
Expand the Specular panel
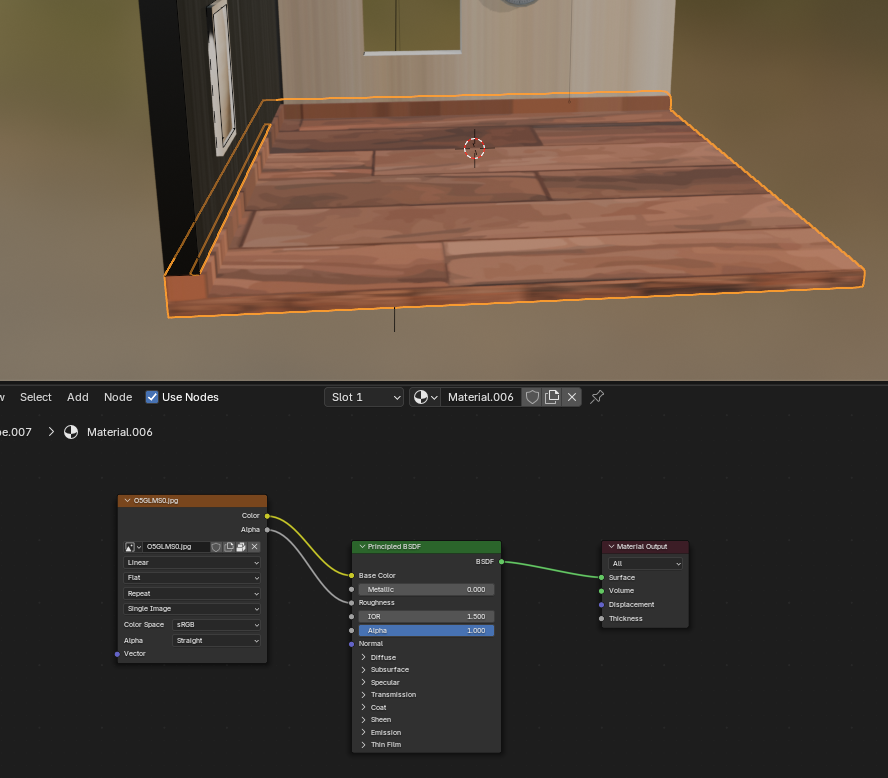click(364, 682)
